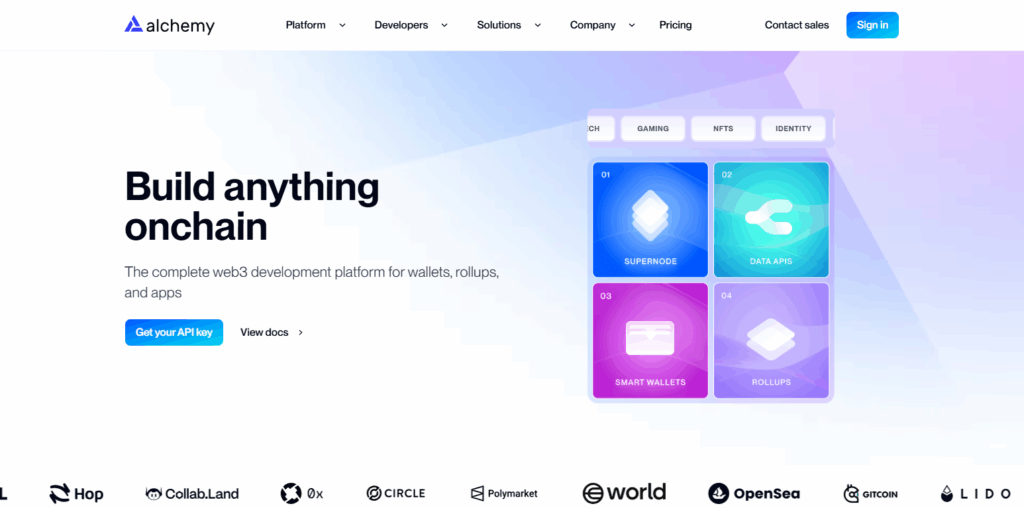Click the arrow beside View docs

300,332
